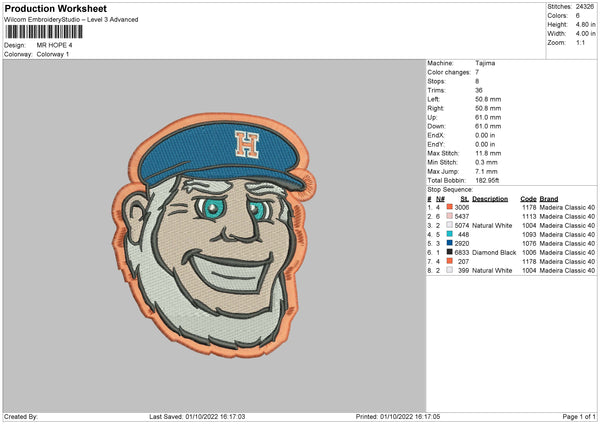This screenshot has height=424, width=600.
Task: Click the Diamond Black color swatch
Action: coord(451,252)
